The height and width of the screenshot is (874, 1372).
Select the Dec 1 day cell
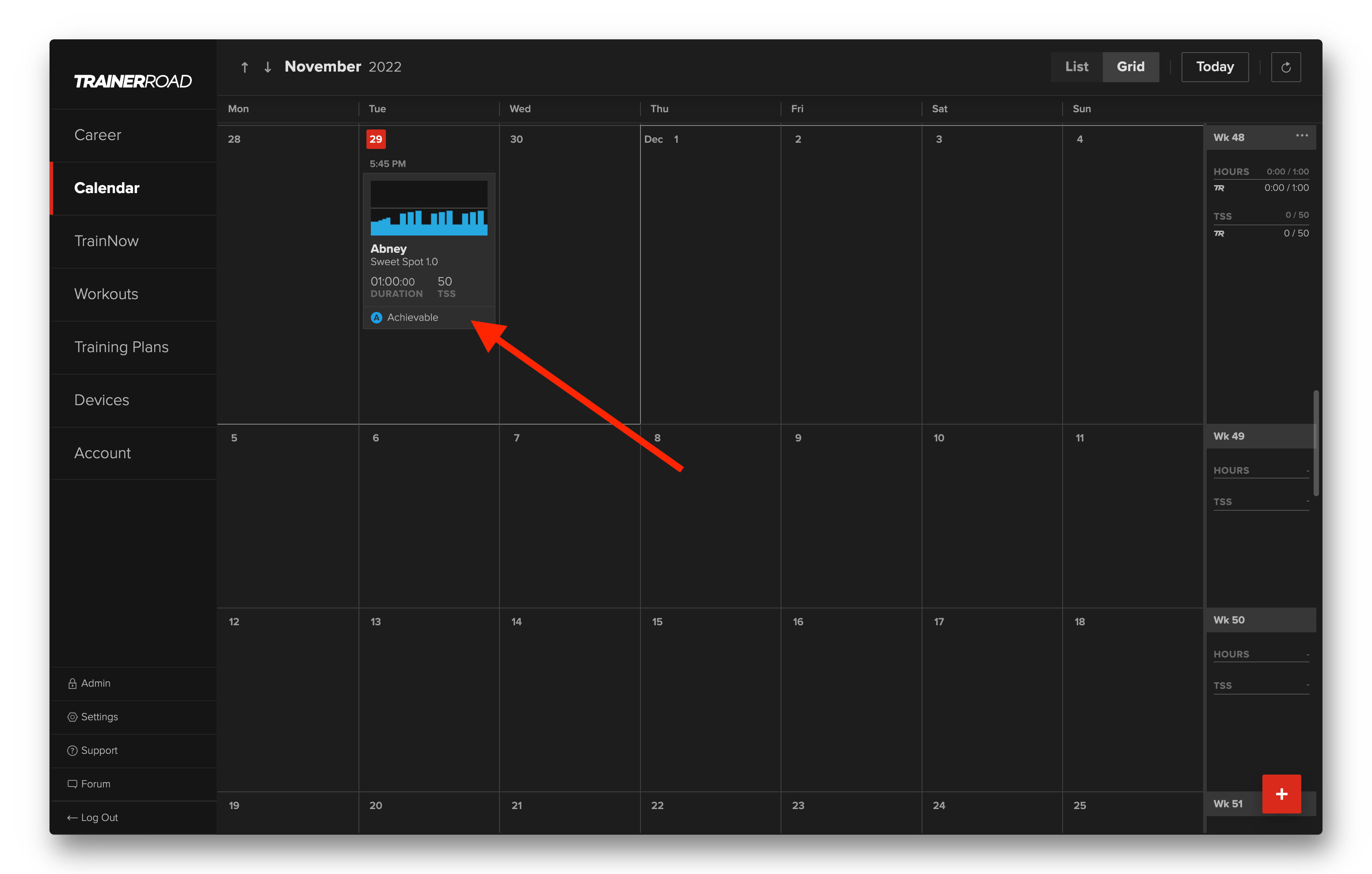[710, 275]
